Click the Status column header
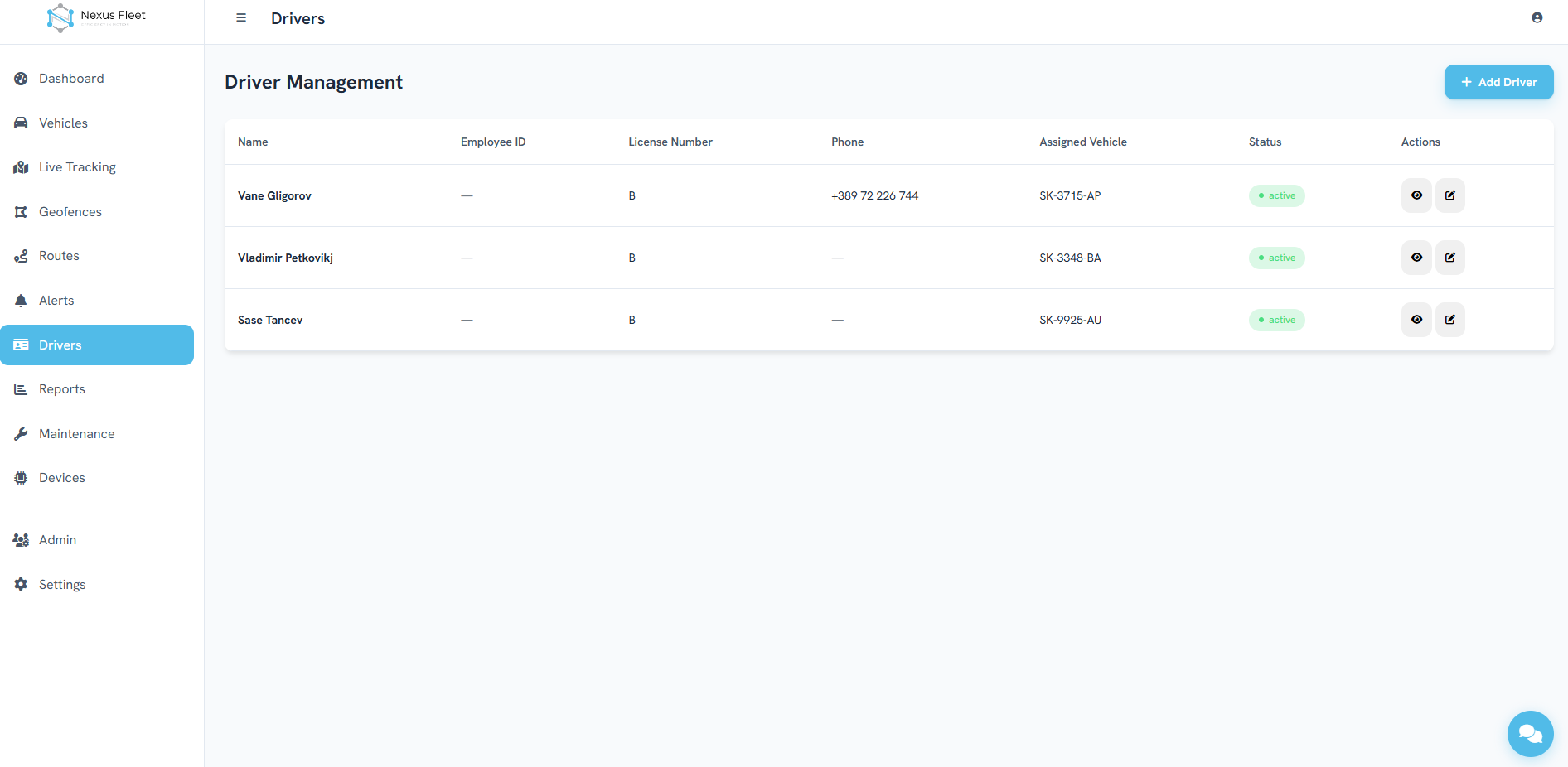Image resolution: width=1568 pixels, height=767 pixels. 1266,142
